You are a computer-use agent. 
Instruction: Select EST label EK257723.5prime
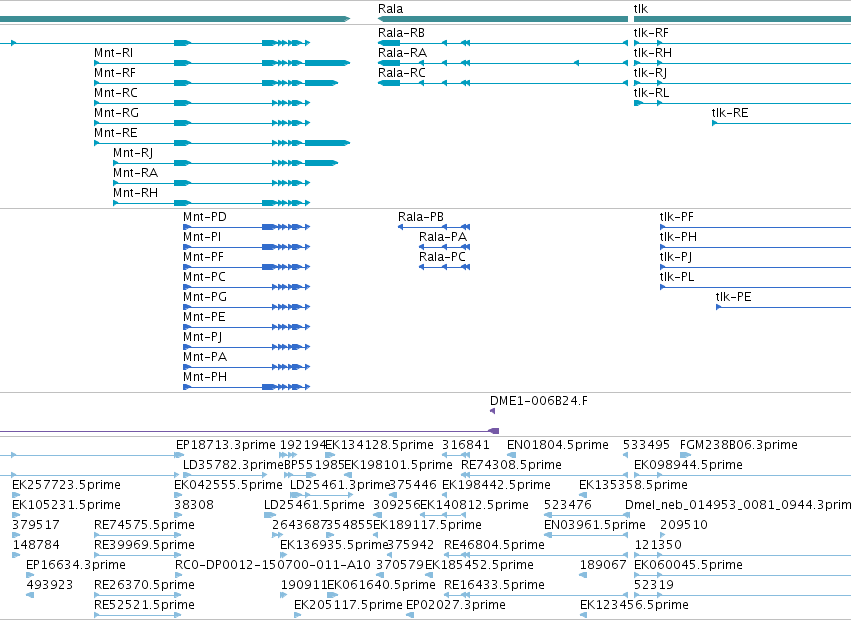click(x=66, y=485)
